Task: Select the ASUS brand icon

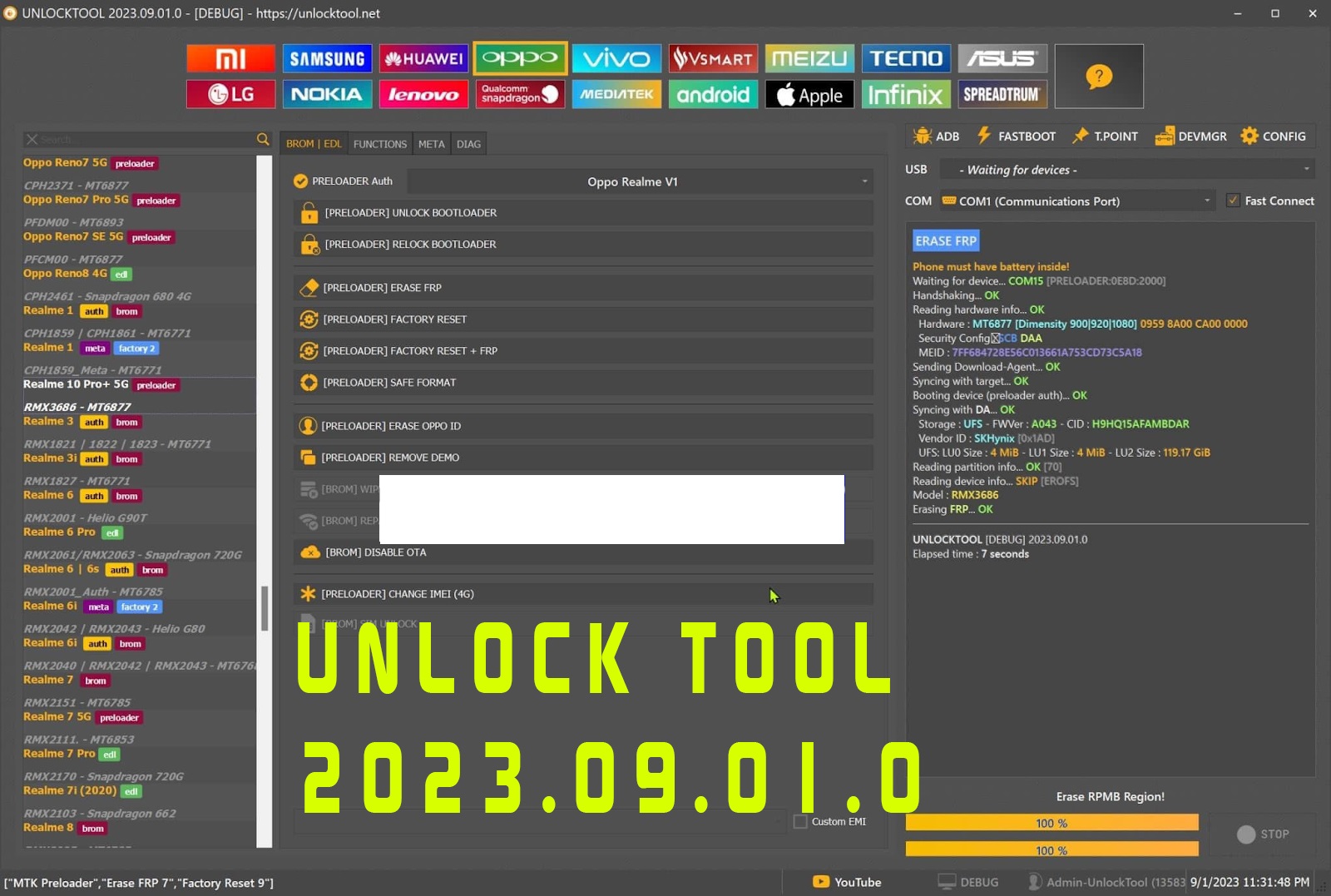Action: coord(1002,58)
